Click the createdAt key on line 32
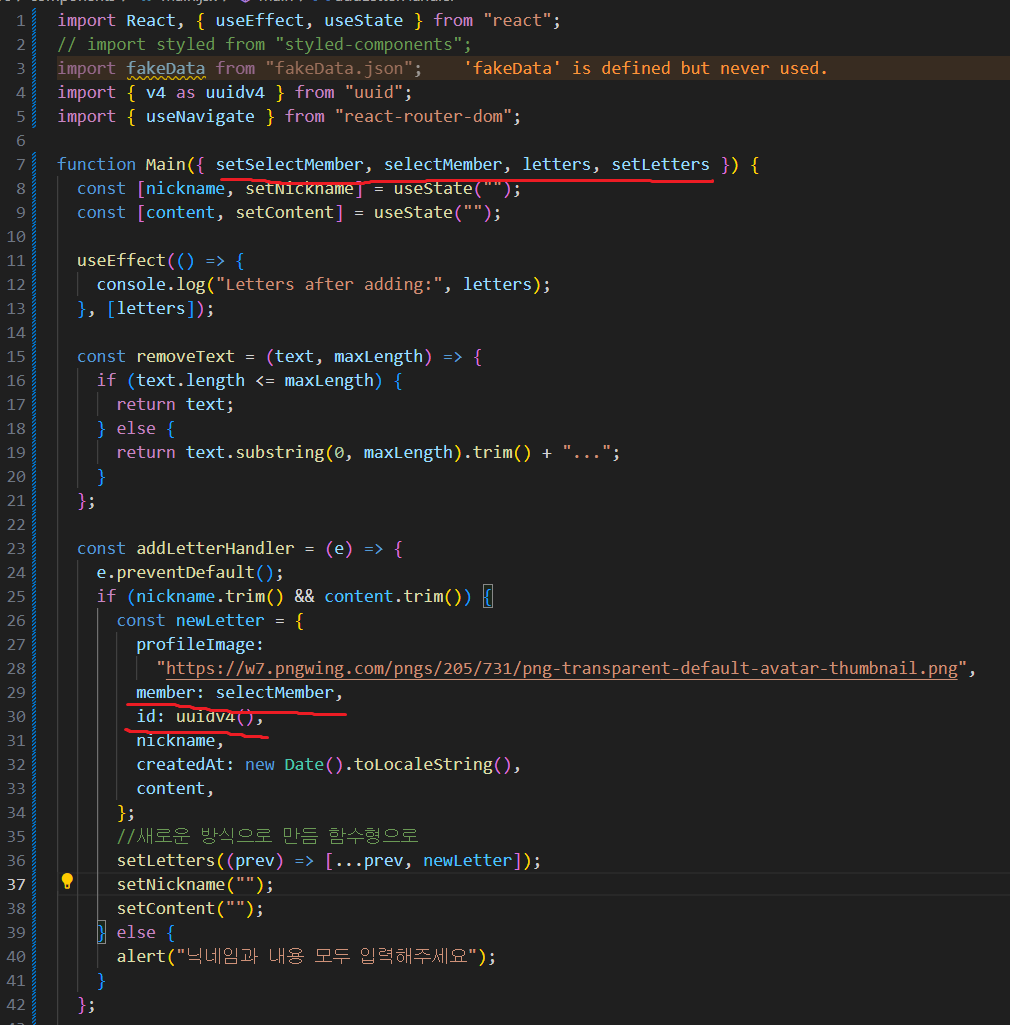1010x1025 pixels. (x=180, y=764)
